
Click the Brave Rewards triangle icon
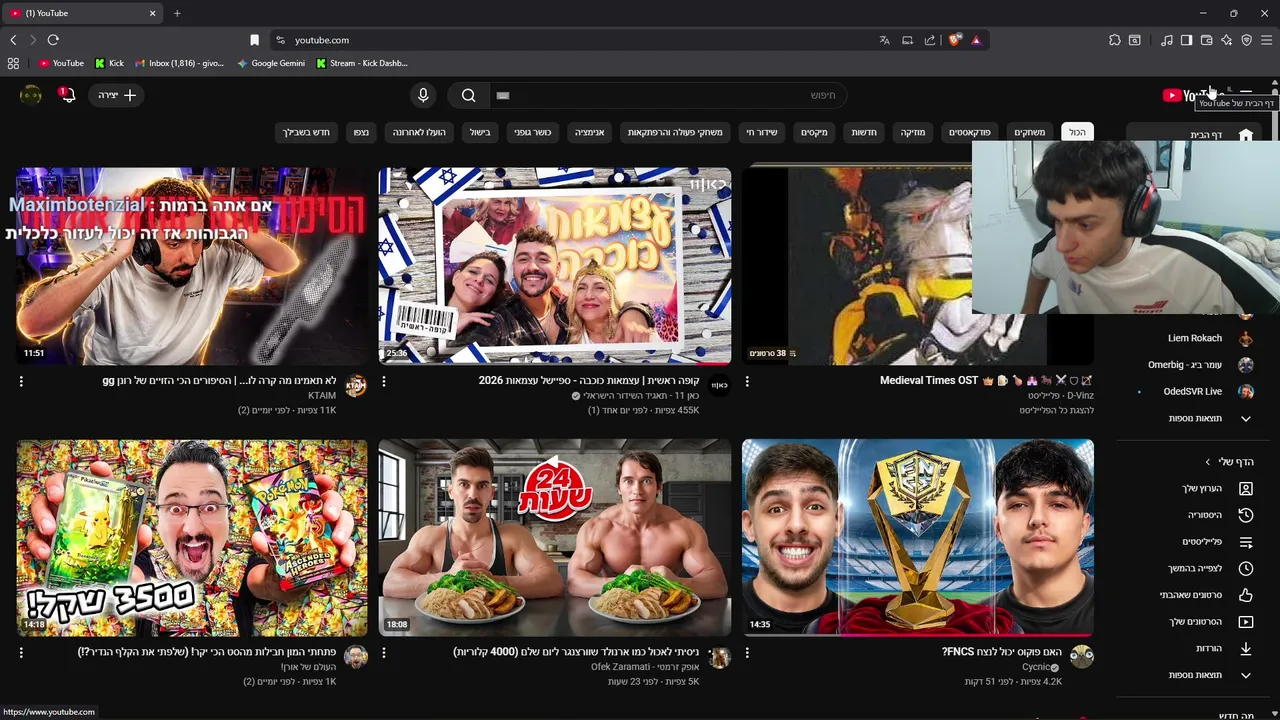coord(976,40)
